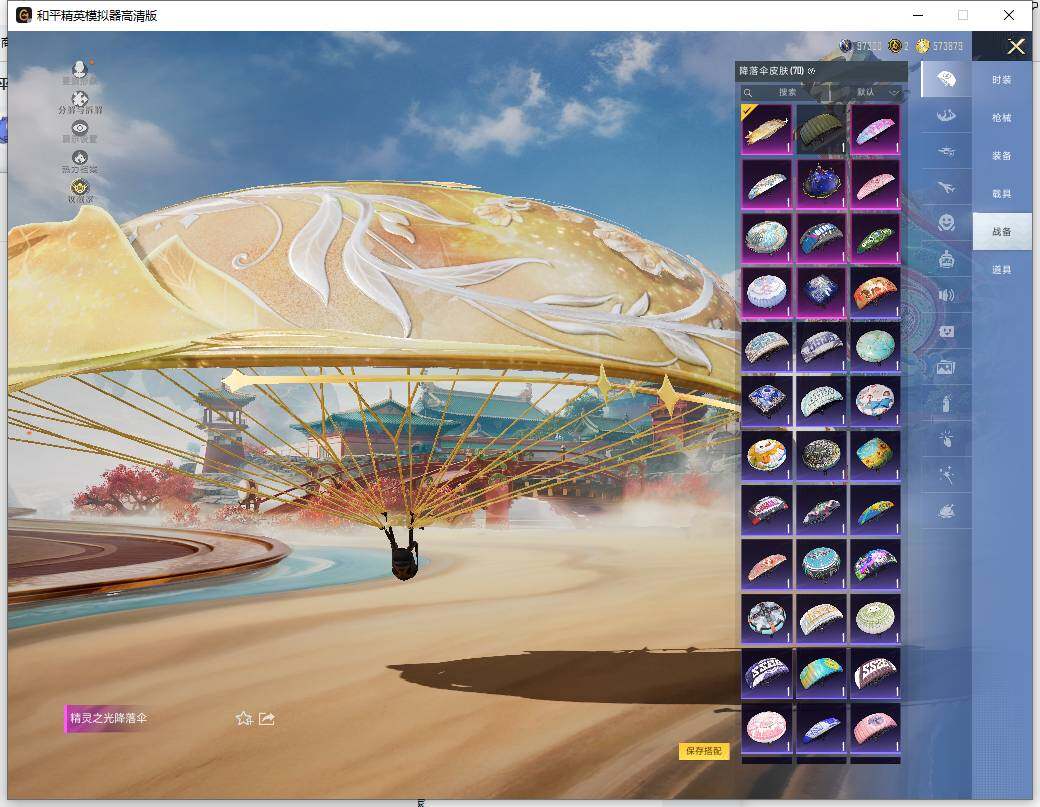Expand the 默认 sort dropdown

[x=878, y=92]
